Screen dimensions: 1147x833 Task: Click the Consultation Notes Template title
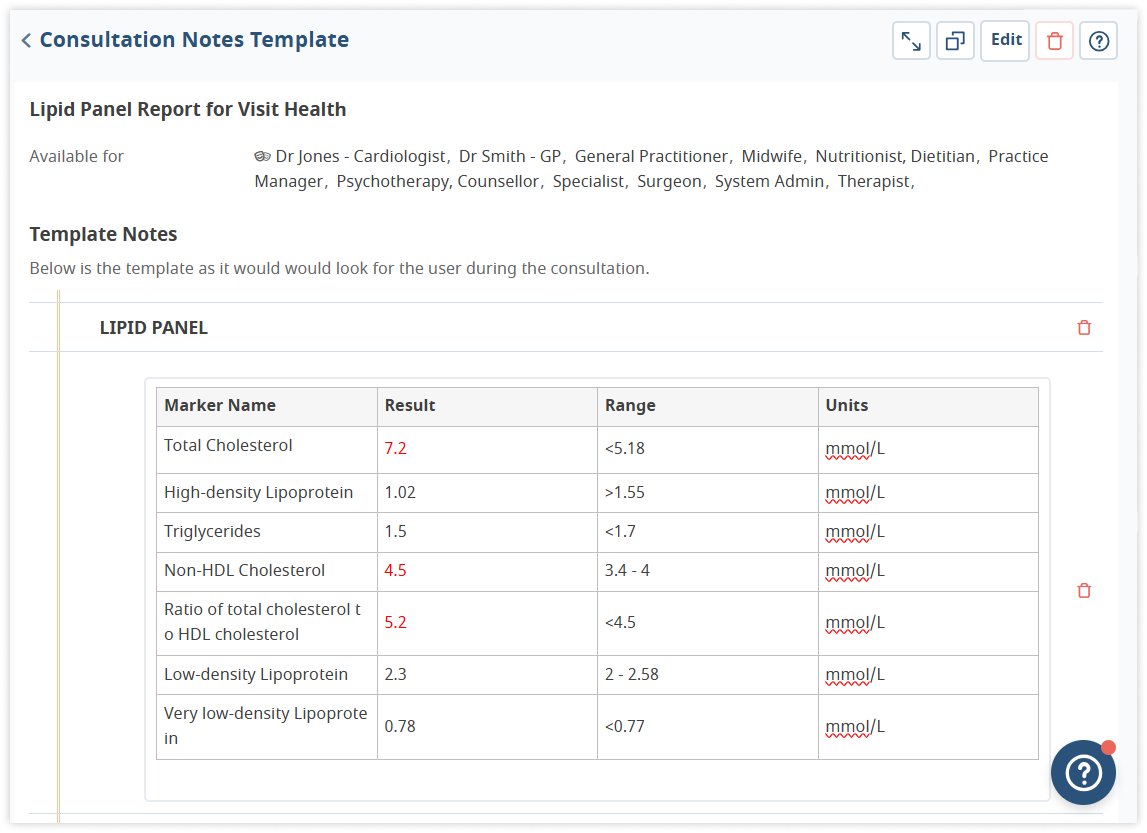[x=194, y=39]
